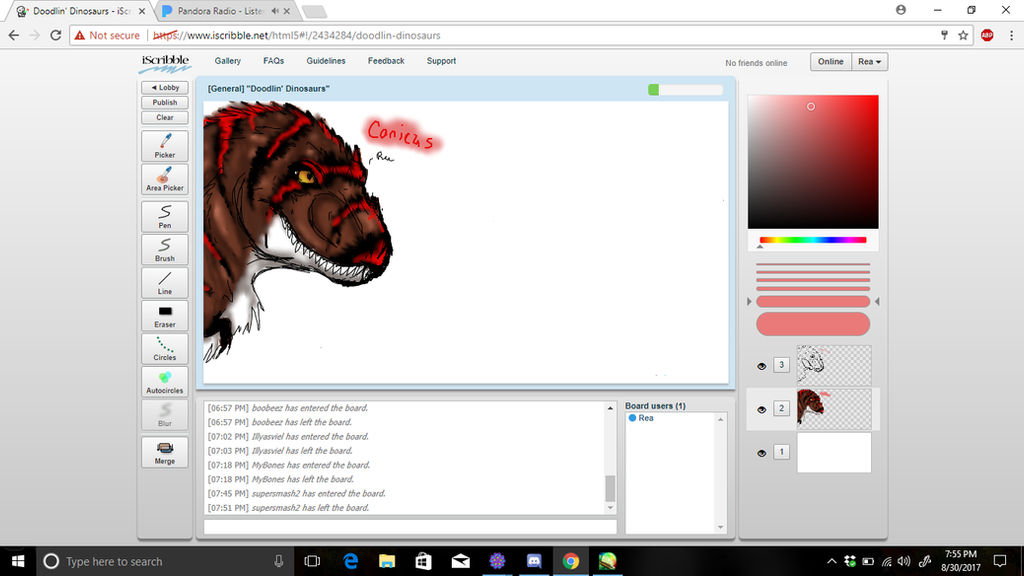Select the Circles tool
This screenshot has width=1024, height=576.
[165, 349]
